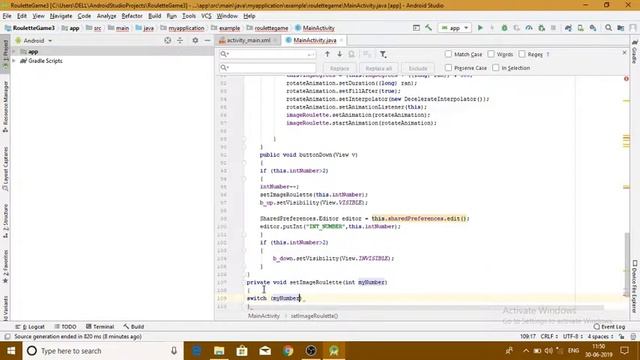Click the run window icon left of hammer
Image resolution: width=640 pixels, height=360 pixels.
click(x=416, y=28)
